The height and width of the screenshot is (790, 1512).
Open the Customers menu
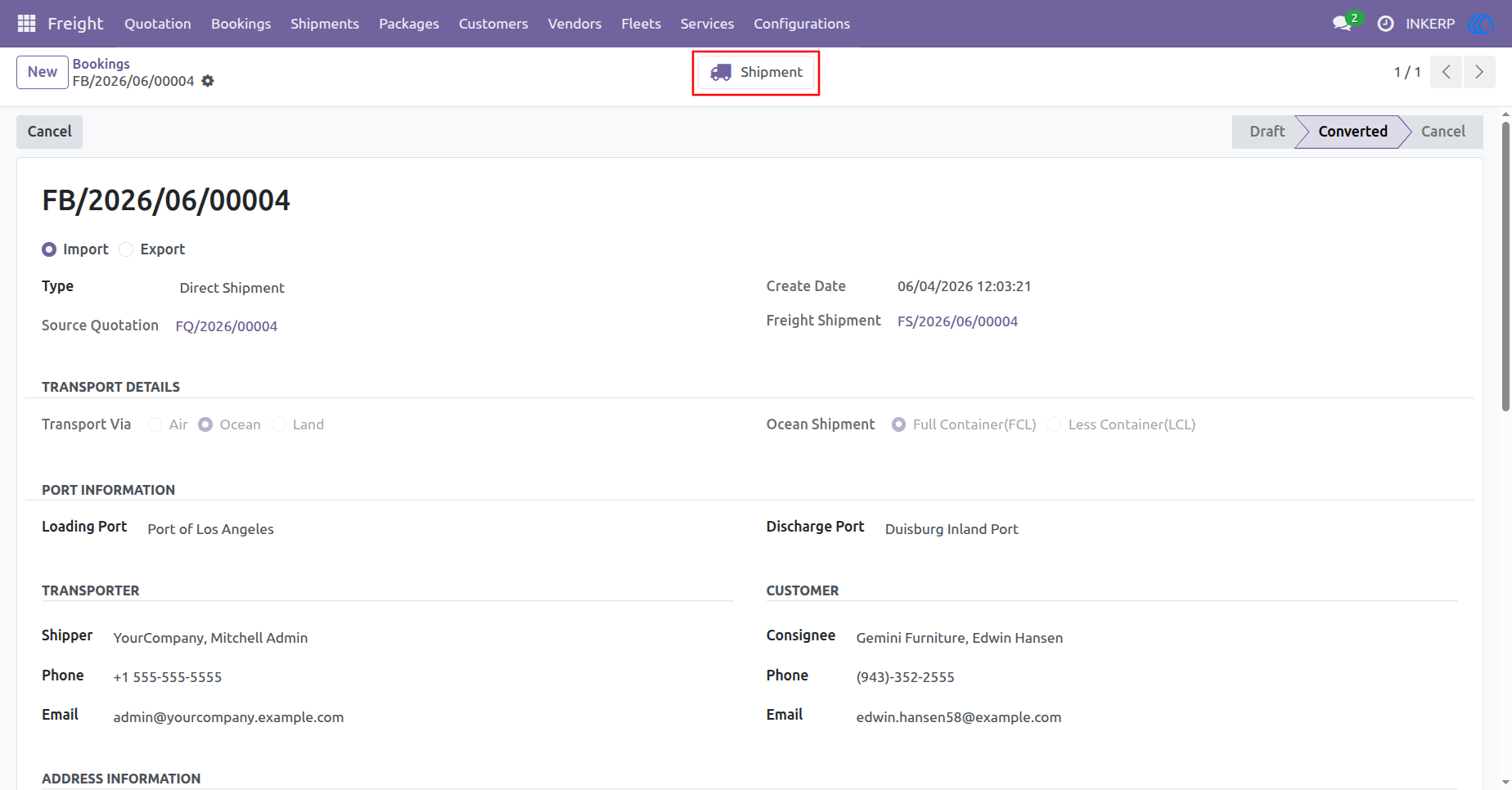pos(493,24)
